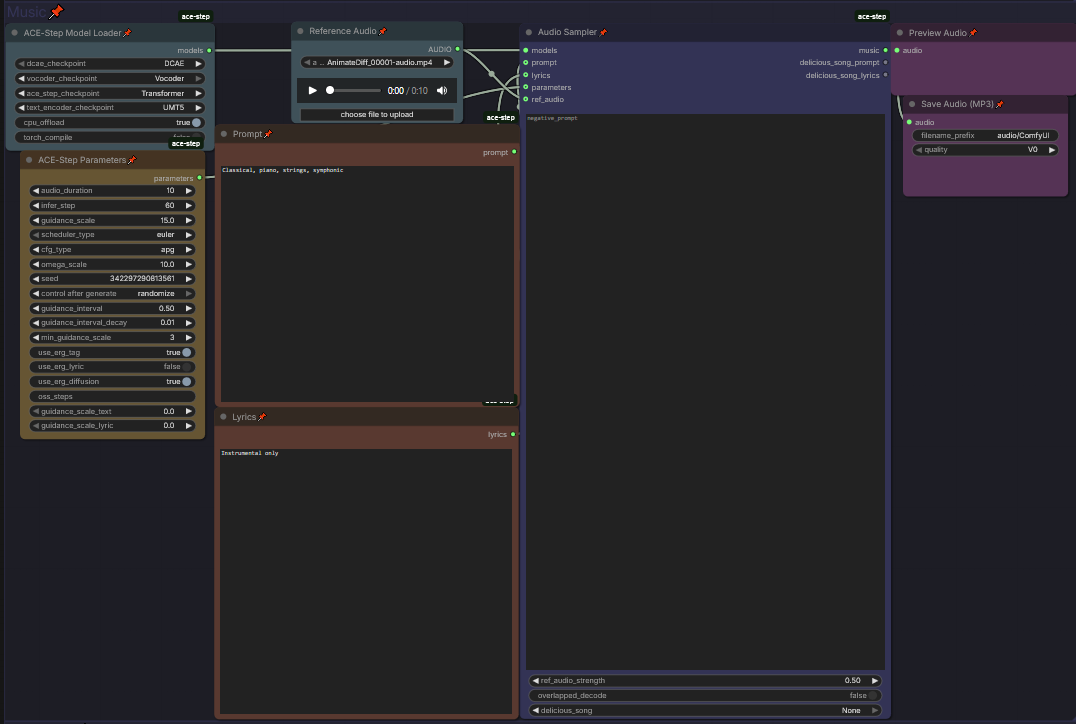Image resolution: width=1076 pixels, height=724 pixels.
Task: Enable the overlapped_decode toggle
Action: pos(873,695)
